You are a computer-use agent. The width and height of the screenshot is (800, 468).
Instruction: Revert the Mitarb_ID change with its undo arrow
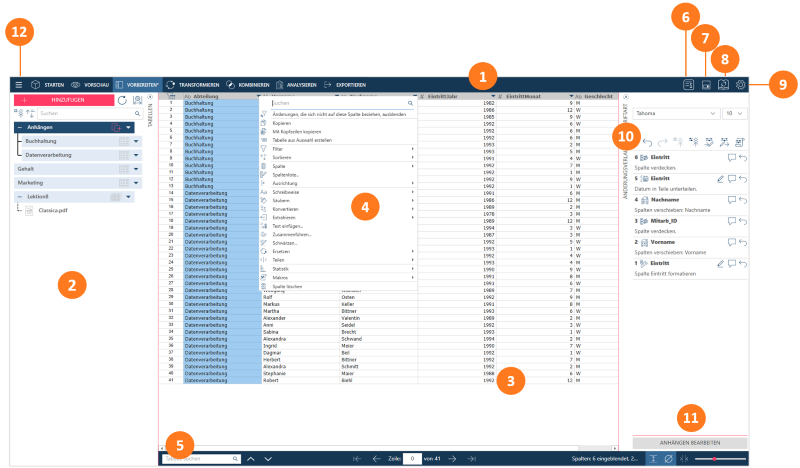coord(741,220)
